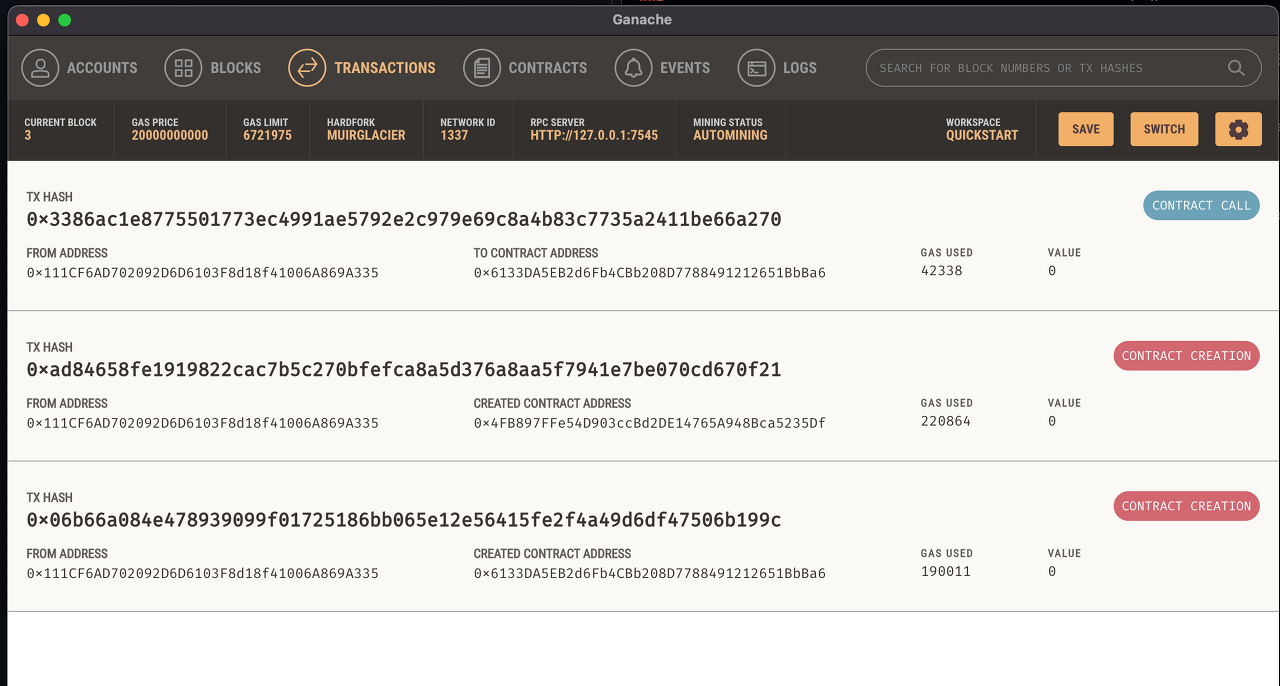Click the Transactions arrows icon
The height and width of the screenshot is (686, 1280).
(x=307, y=68)
